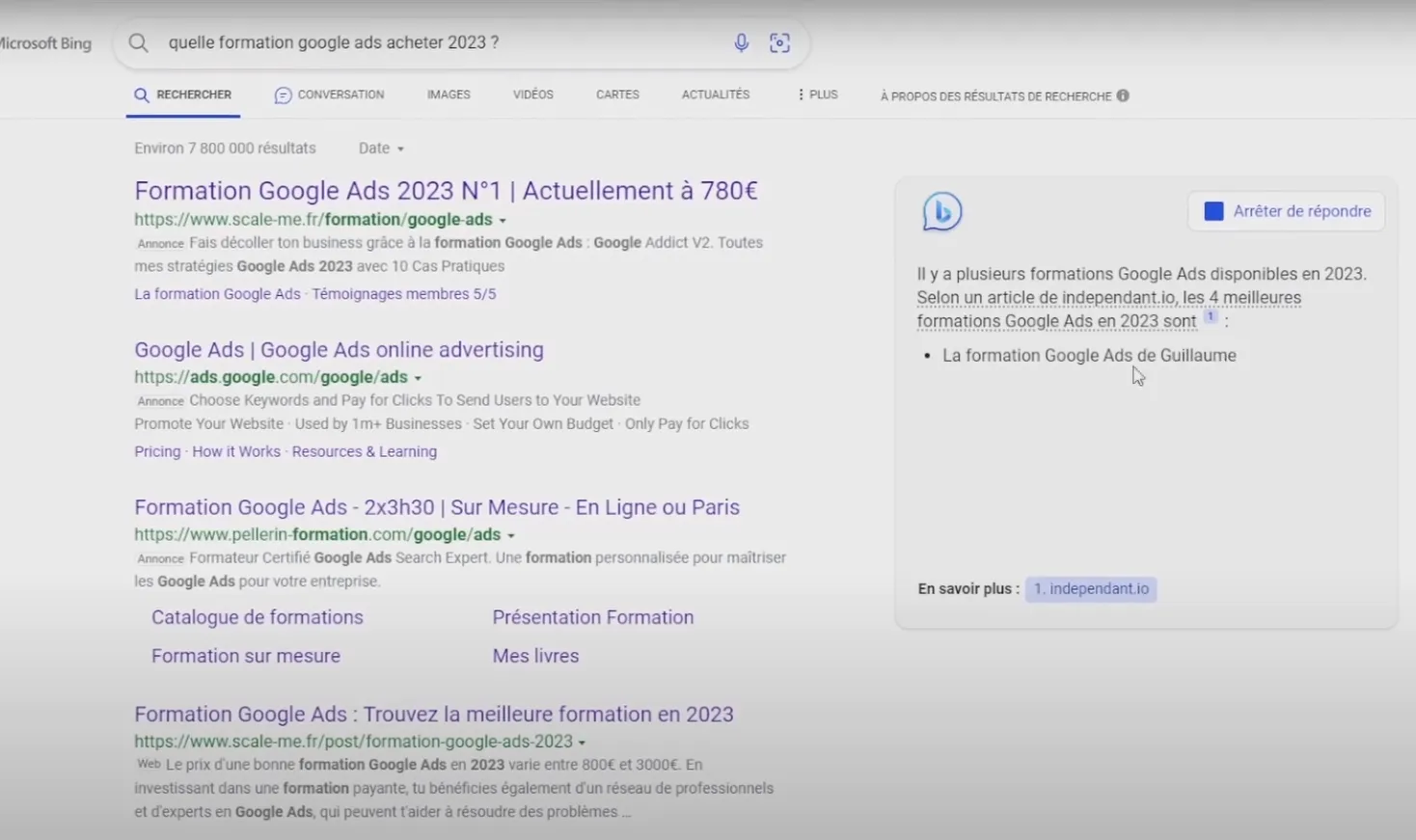Expand the Plus menu

(x=817, y=95)
